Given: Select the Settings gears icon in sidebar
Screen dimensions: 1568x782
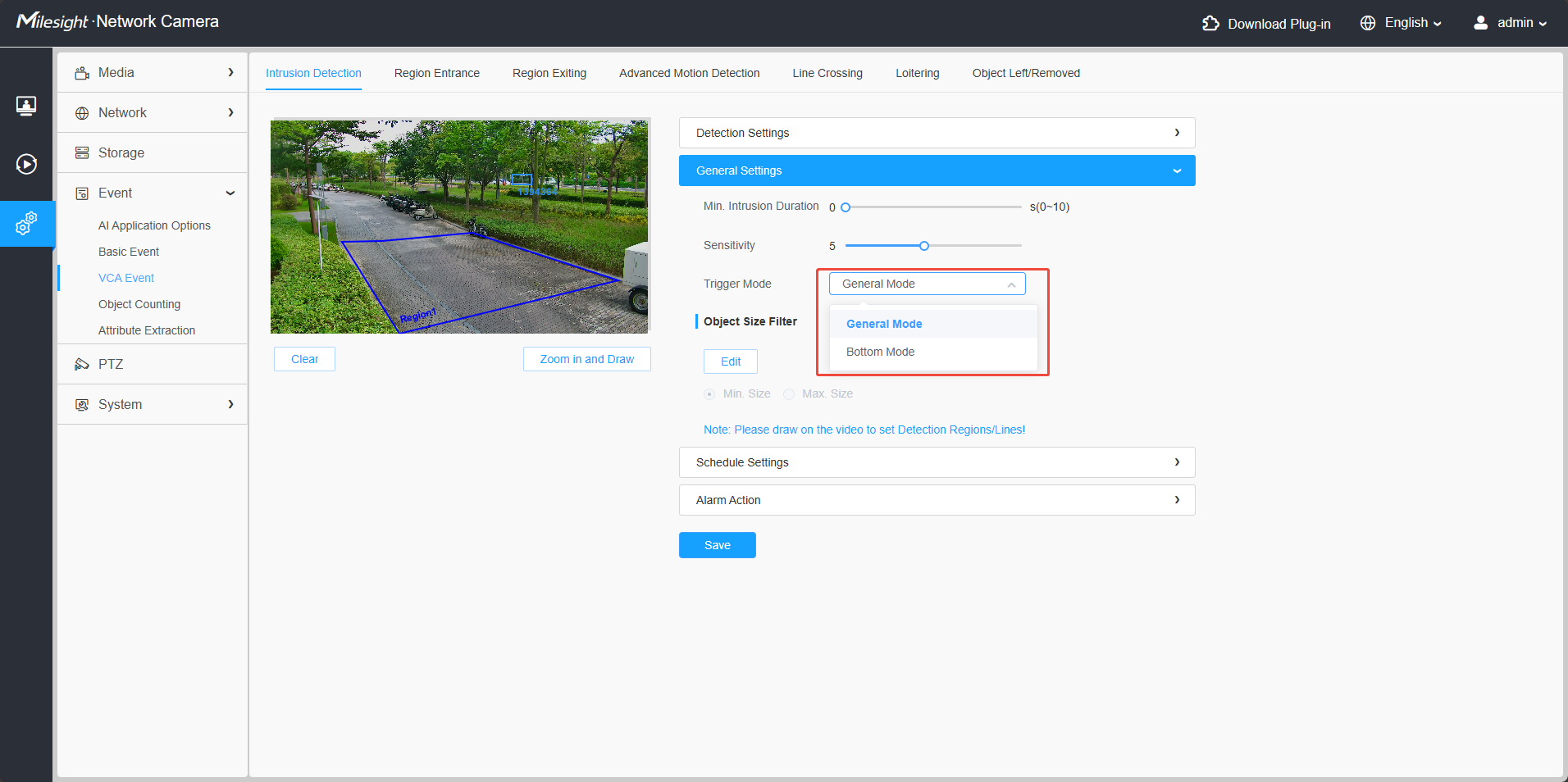Looking at the screenshot, I should 26,223.
